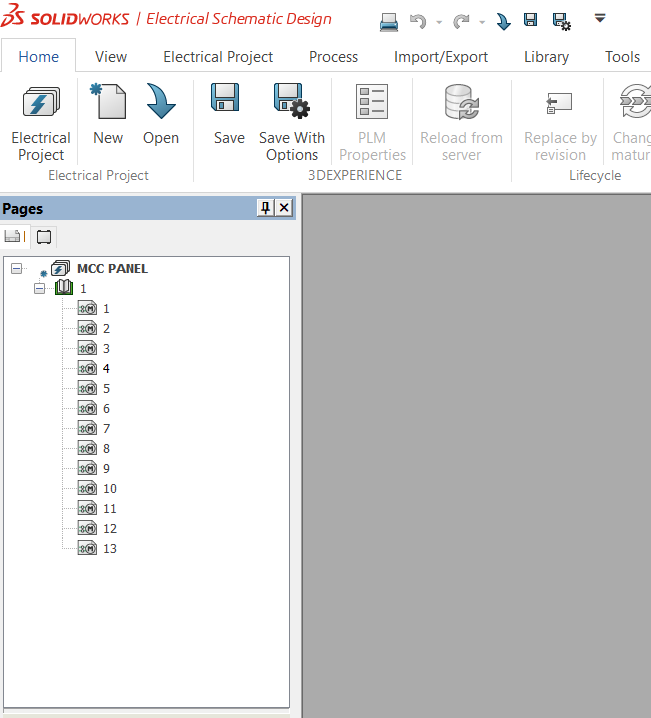Click the Redo arrow in quick access toolbar
651x718 pixels.
point(461,21)
